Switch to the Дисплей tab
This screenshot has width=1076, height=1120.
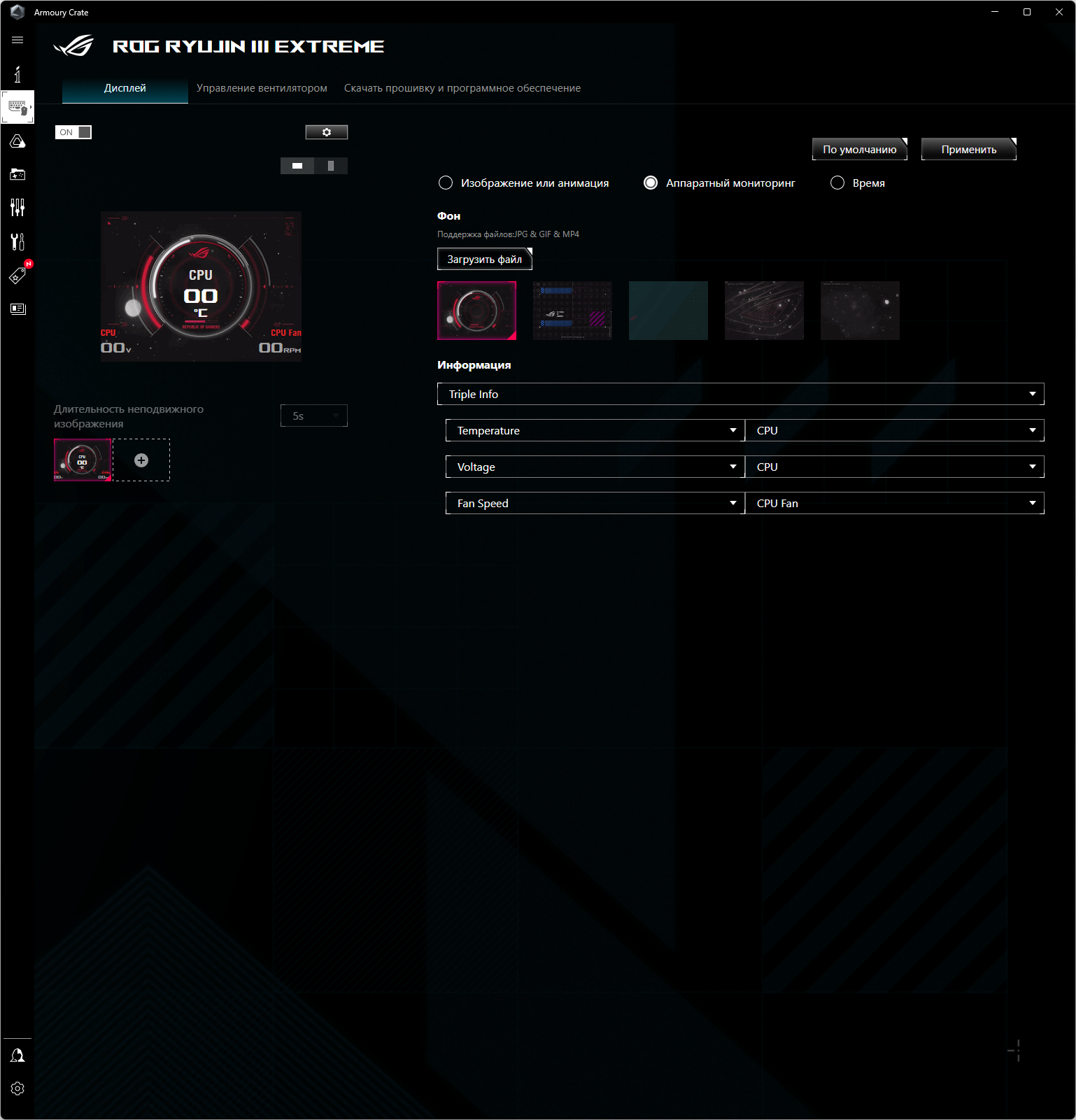[125, 88]
